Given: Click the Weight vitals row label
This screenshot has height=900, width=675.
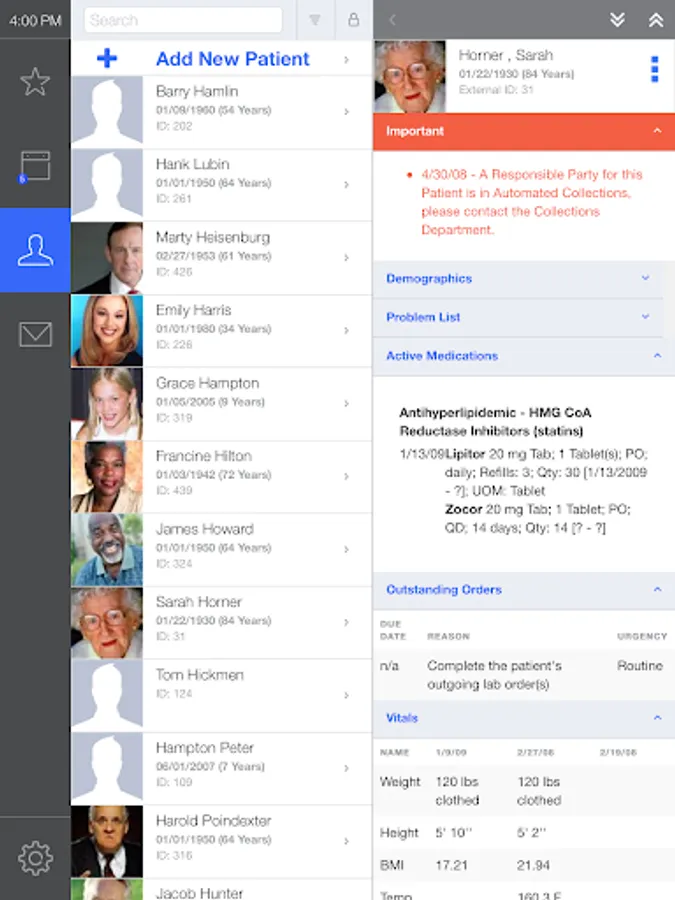Looking at the screenshot, I should tap(400, 782).
